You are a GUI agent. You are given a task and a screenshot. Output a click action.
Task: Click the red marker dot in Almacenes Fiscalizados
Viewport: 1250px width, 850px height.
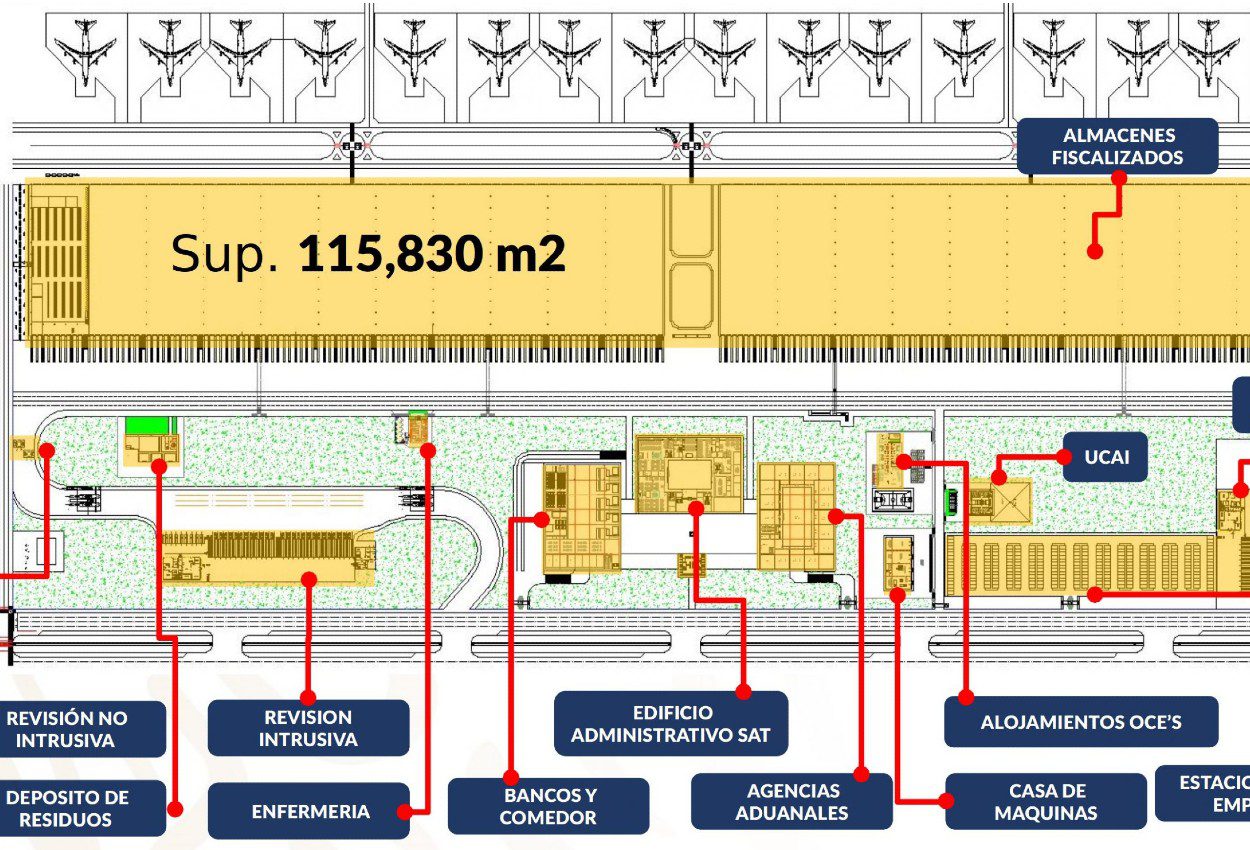(1094, 251)
